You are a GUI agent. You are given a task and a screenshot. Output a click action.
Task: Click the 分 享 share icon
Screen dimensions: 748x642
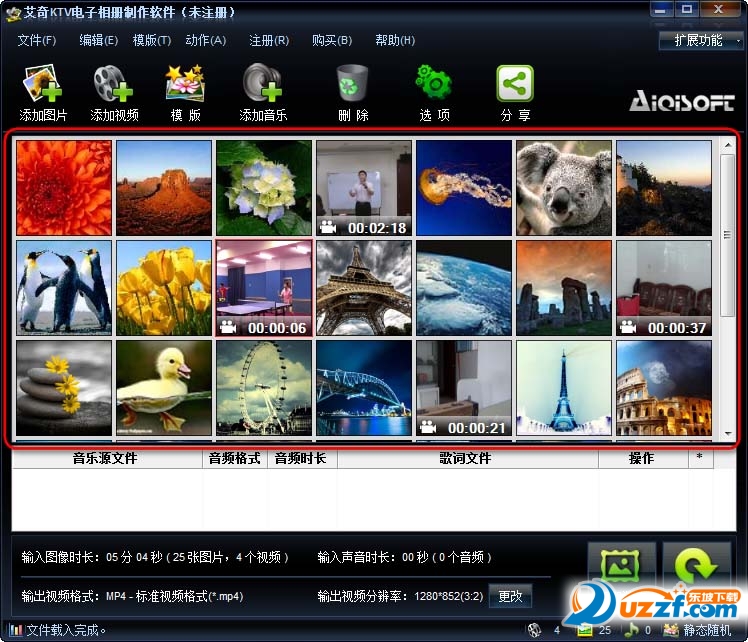(x=515, y=83)
